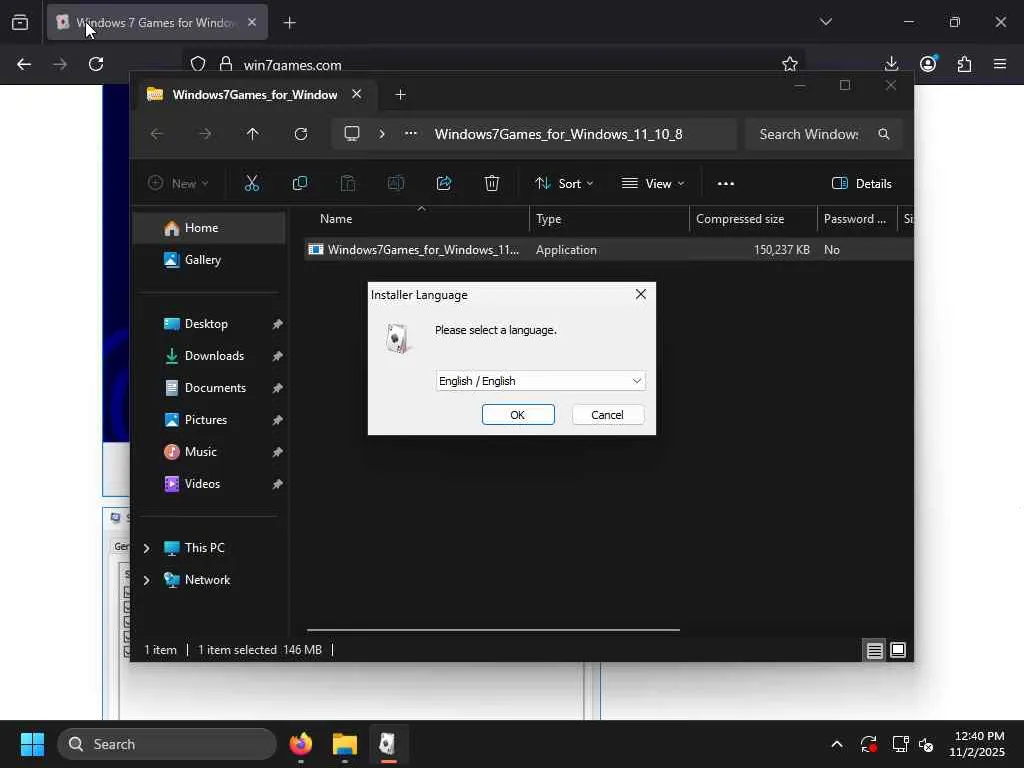Cancel the Installer Language dialog
Viewport: 1024px width, 768px height.
coord(607,415)
